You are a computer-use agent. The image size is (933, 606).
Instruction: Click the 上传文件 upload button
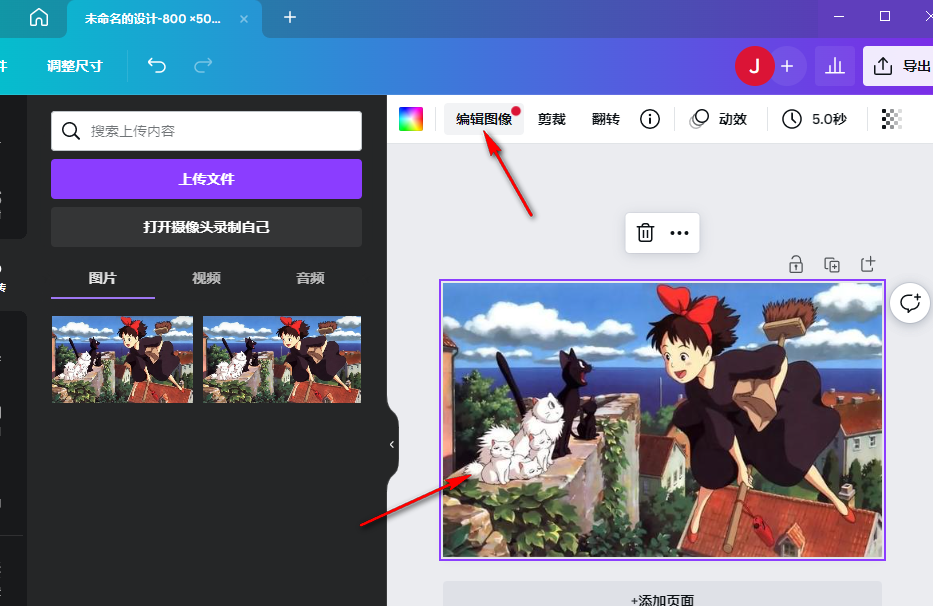click(x=205, y=179)
